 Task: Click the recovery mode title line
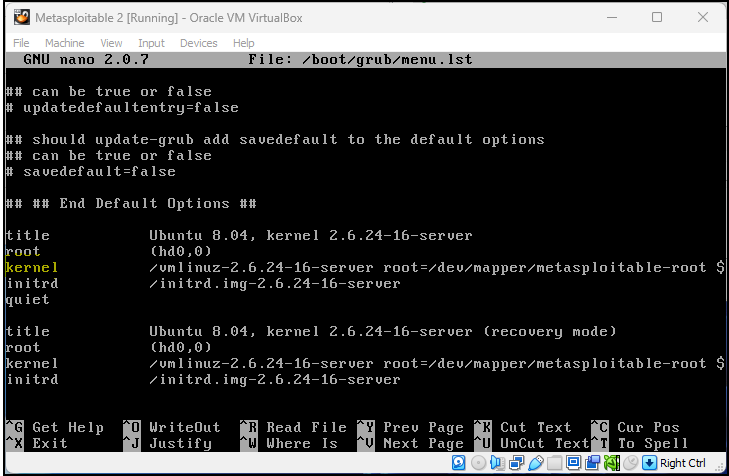(311, 331)
